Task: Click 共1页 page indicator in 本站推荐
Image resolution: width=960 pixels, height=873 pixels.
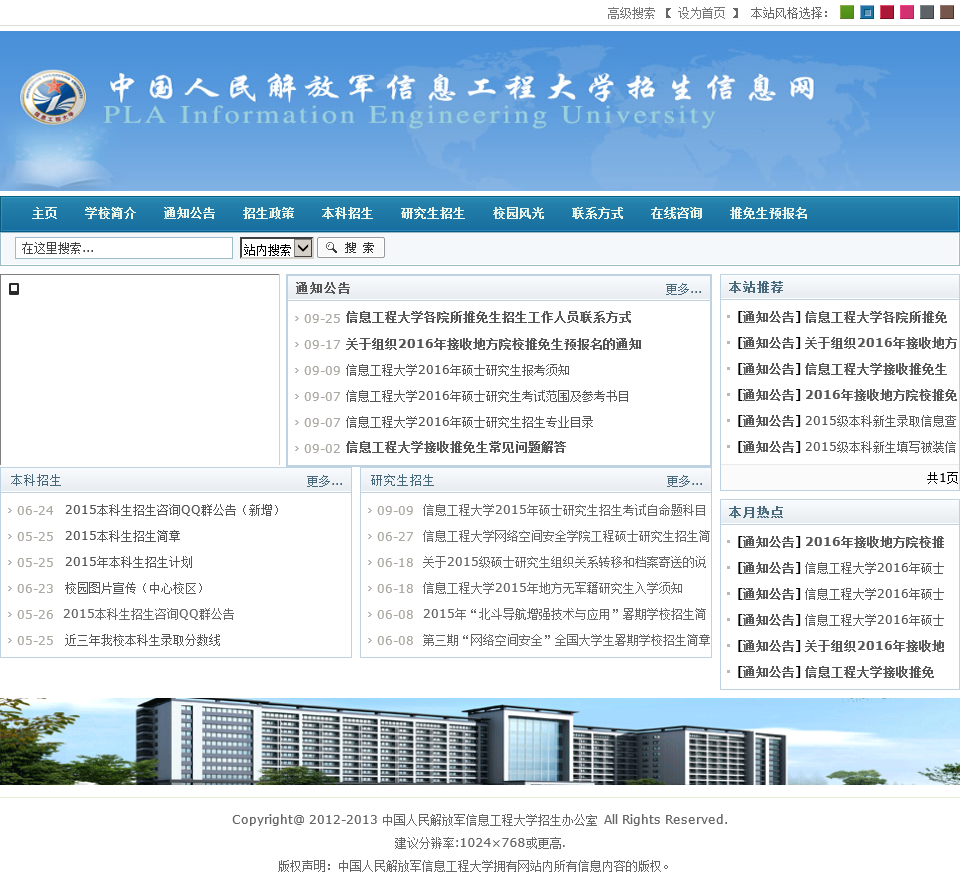Action: point(942,478)
